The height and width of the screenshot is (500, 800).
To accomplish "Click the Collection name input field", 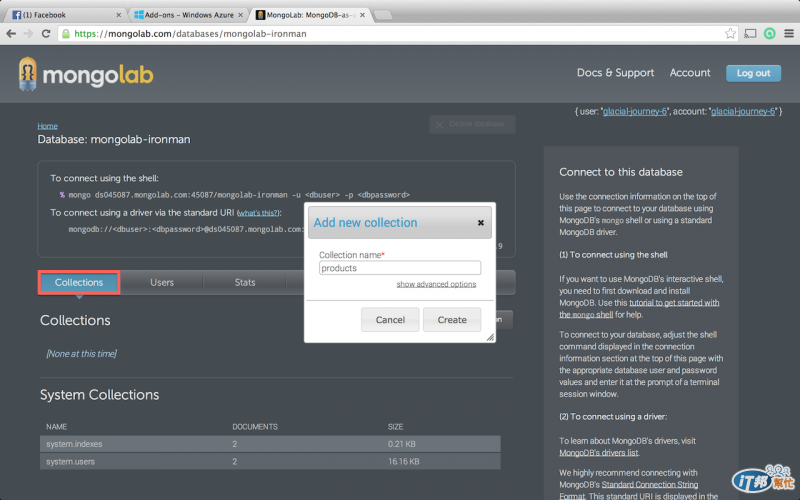I will (x=399, y=268).
